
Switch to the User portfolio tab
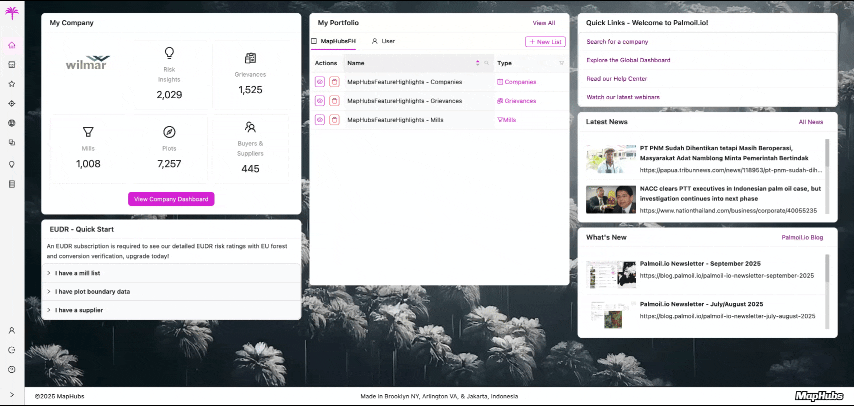coord(383,41)
